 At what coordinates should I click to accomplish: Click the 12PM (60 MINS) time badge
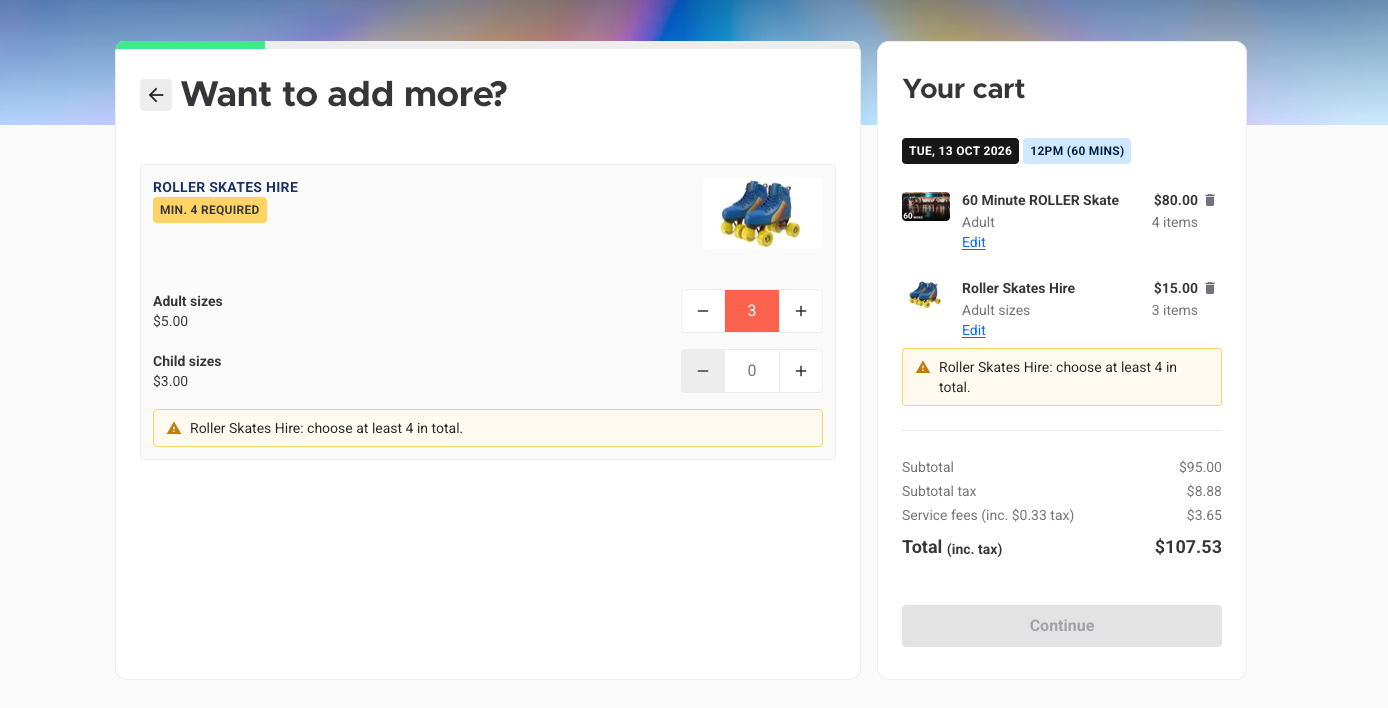(1077, 151)
